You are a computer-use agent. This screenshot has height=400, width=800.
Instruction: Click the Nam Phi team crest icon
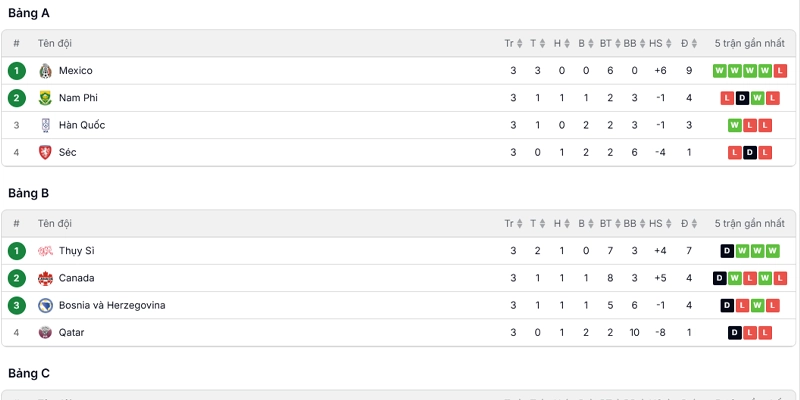[45, 98]
